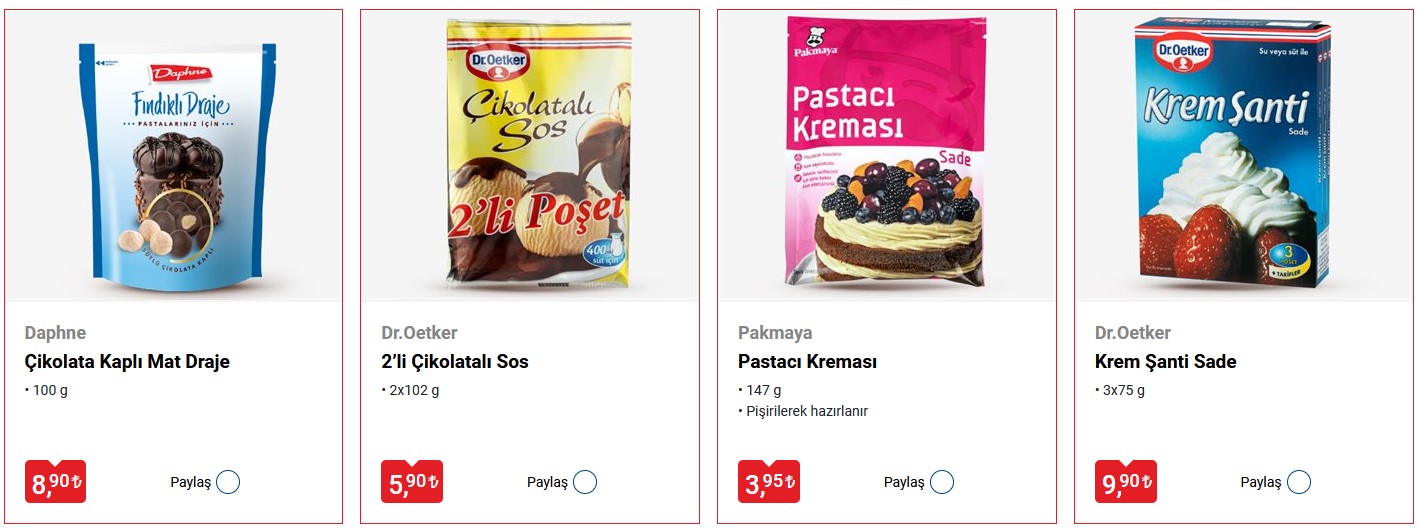
Task: Open the Dr.Oetker Krem Şanti product image
Action: click(1231, 152)
